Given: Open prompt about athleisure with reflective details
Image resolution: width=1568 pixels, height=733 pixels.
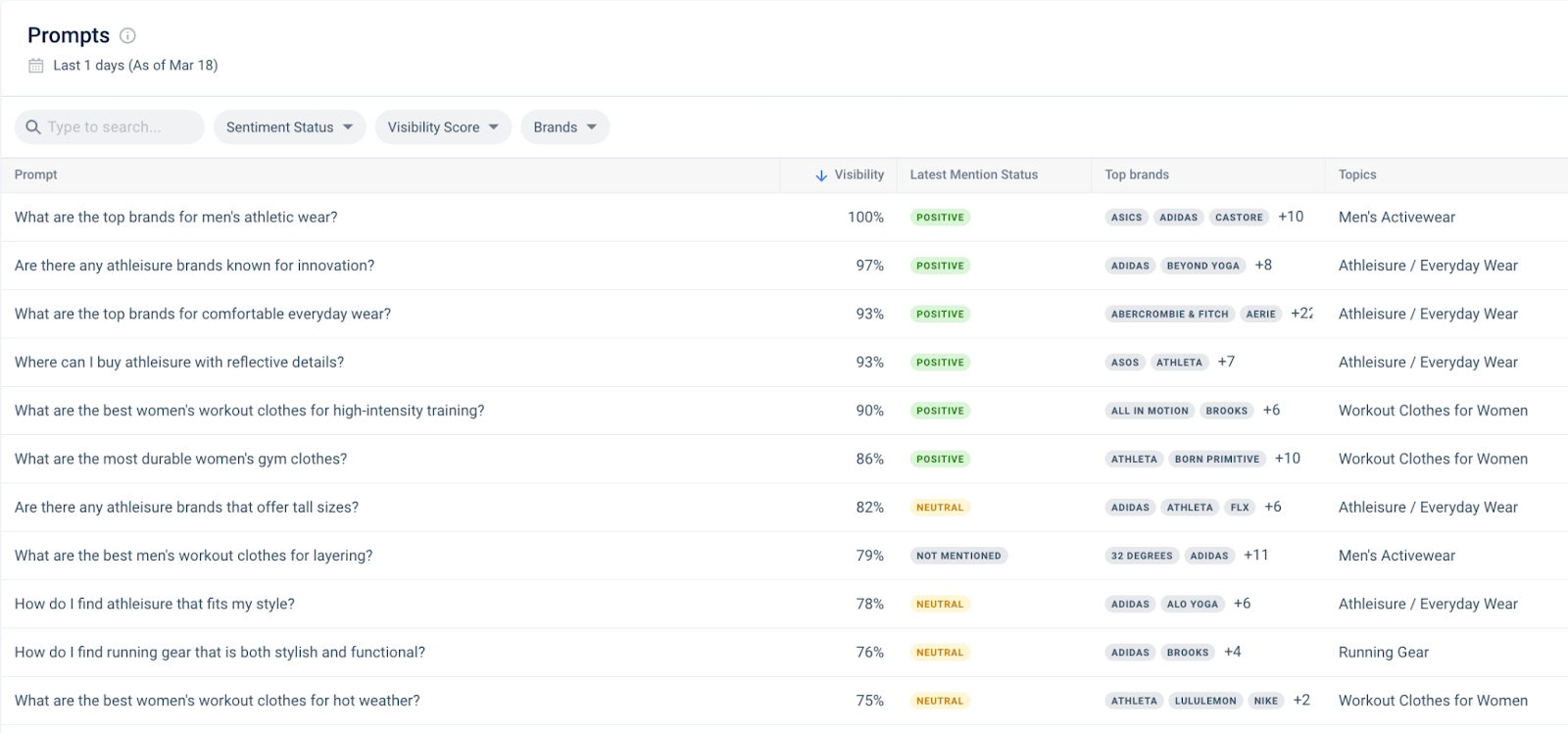Looking at the screenshot, I should (x=179, y=363).
